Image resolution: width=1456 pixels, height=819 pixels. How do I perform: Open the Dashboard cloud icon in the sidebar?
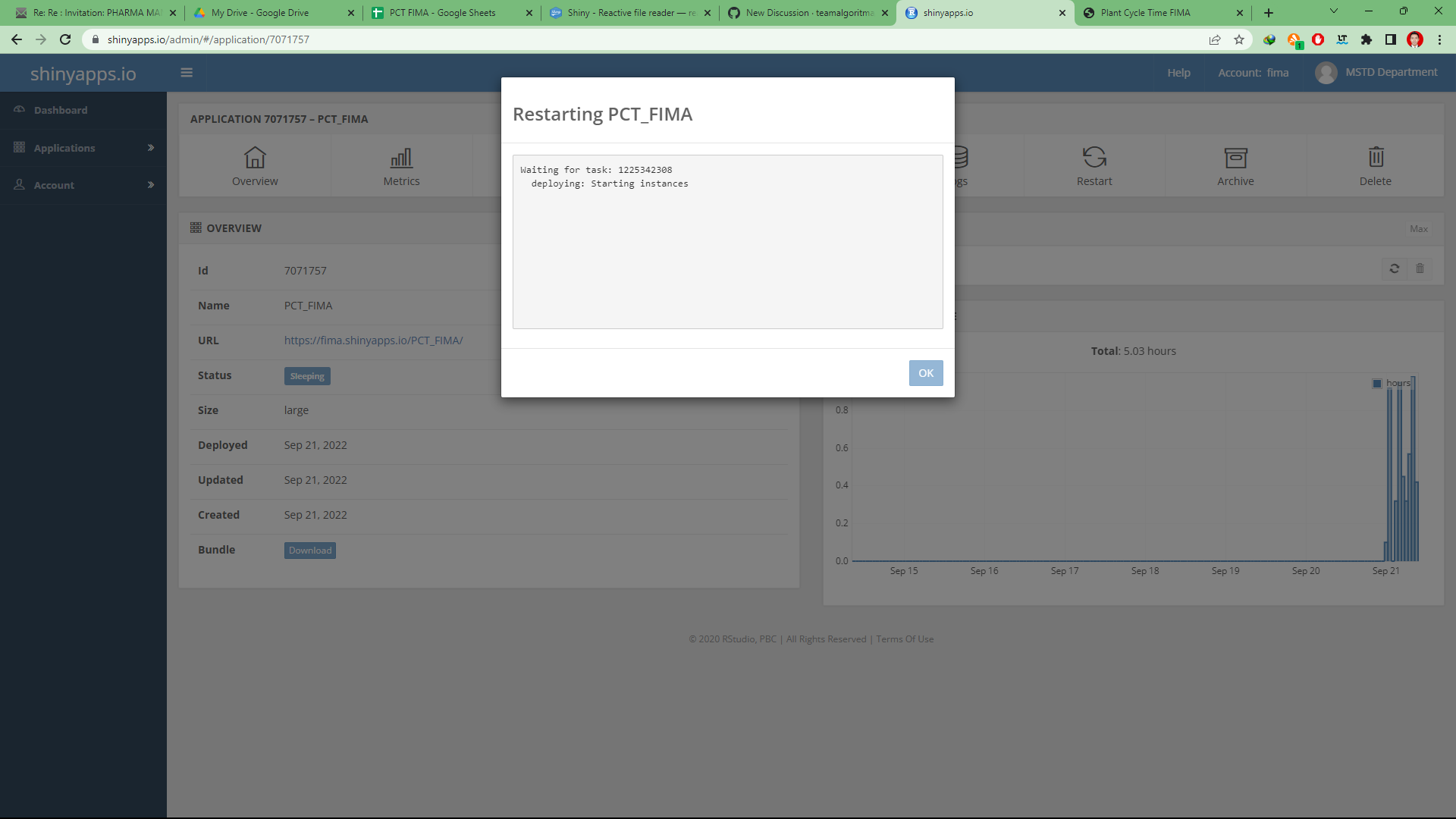tap(20, 109)
